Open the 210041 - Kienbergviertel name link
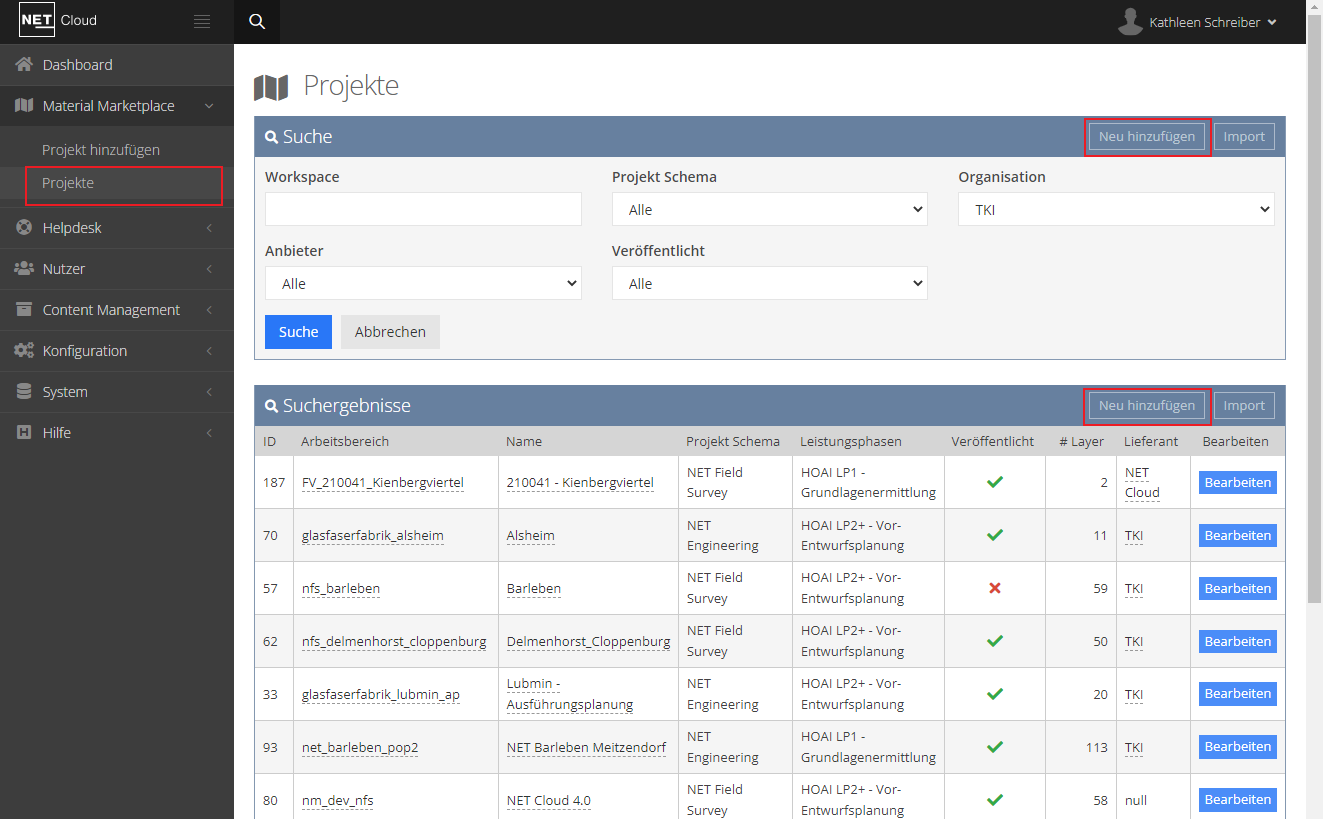The image size is (1323, 819). 580,482
